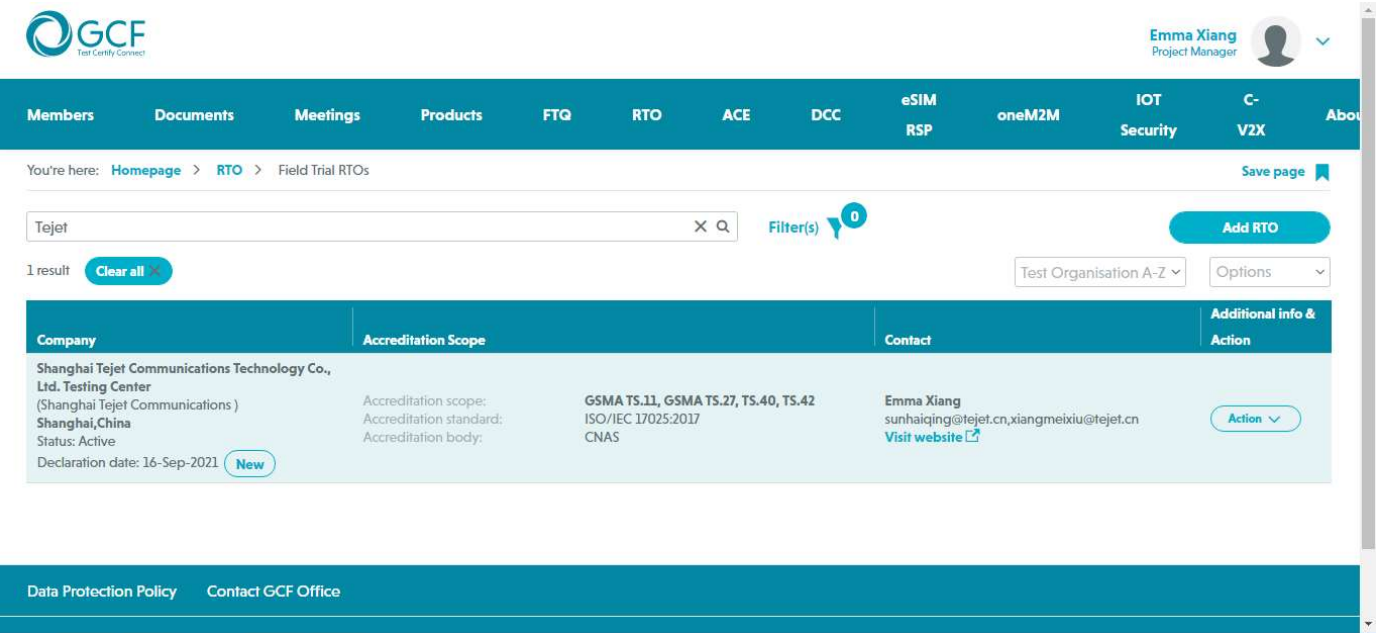
Task: Click the magnifying glass search icon
Action: pyautogui.click(x=722, y=227)
